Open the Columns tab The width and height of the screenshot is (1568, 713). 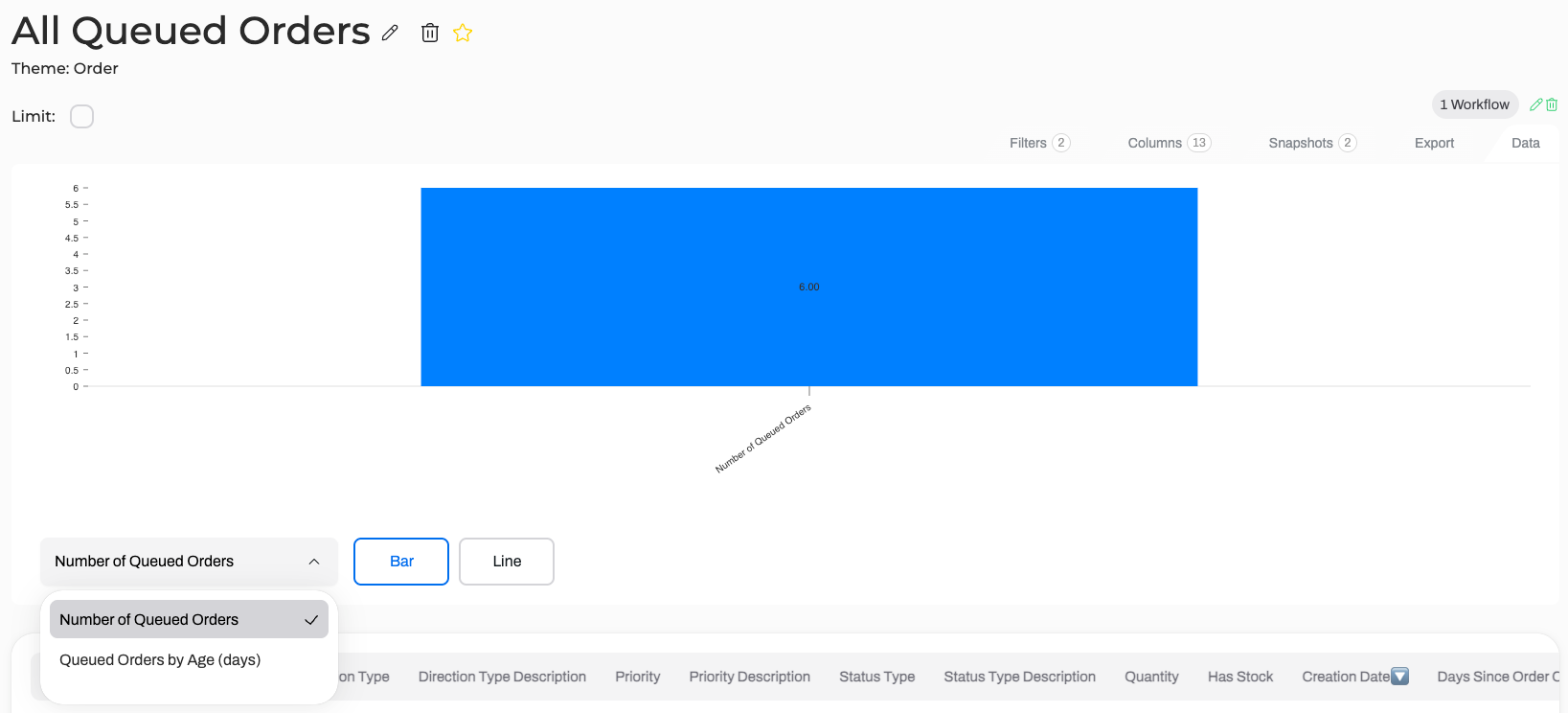point(1169,143)
